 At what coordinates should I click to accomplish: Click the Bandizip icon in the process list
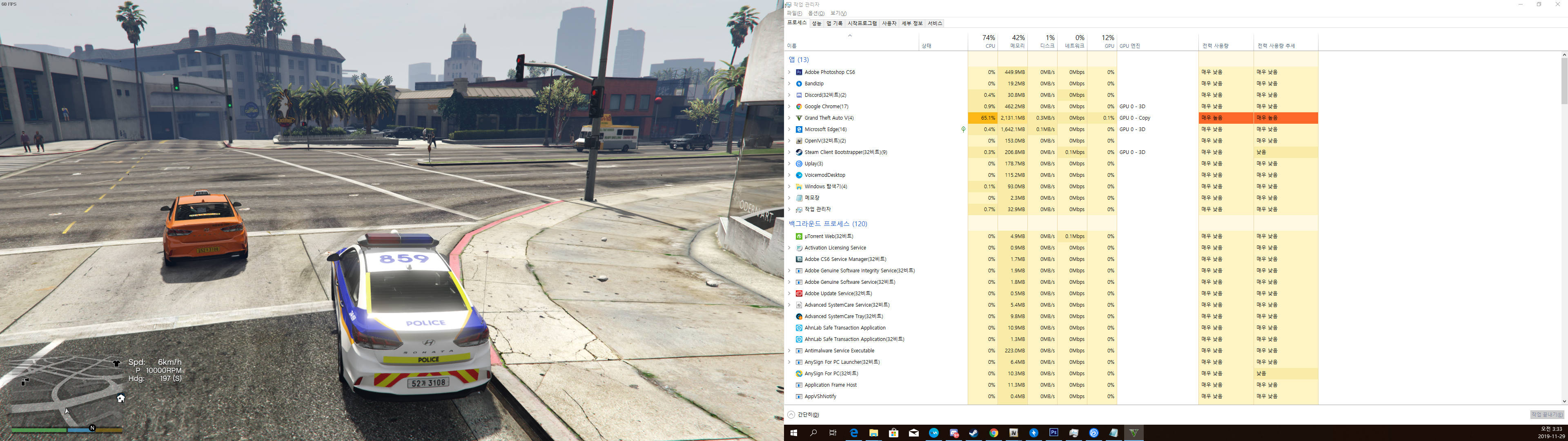tap(799, 83)
